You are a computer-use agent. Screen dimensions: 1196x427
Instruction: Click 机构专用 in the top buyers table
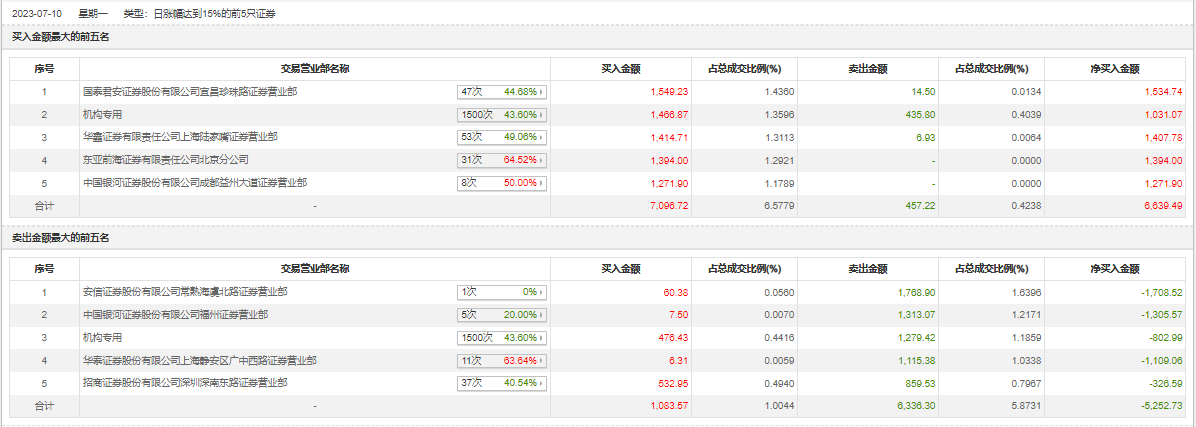pos(103,115)
